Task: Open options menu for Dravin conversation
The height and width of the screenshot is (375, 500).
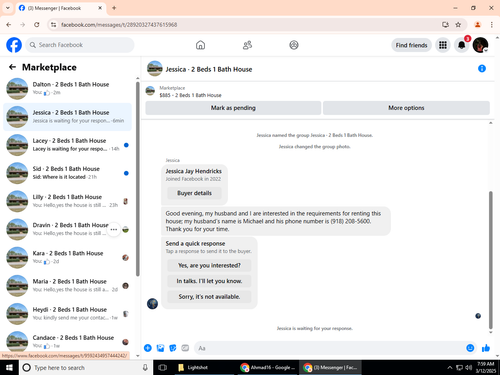Action: point(114,229)
